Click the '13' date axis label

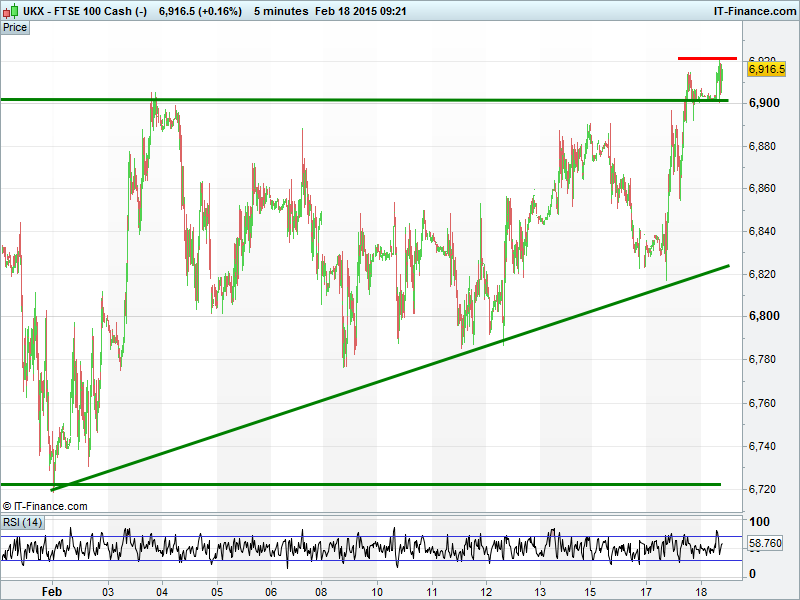coord(540,592)
